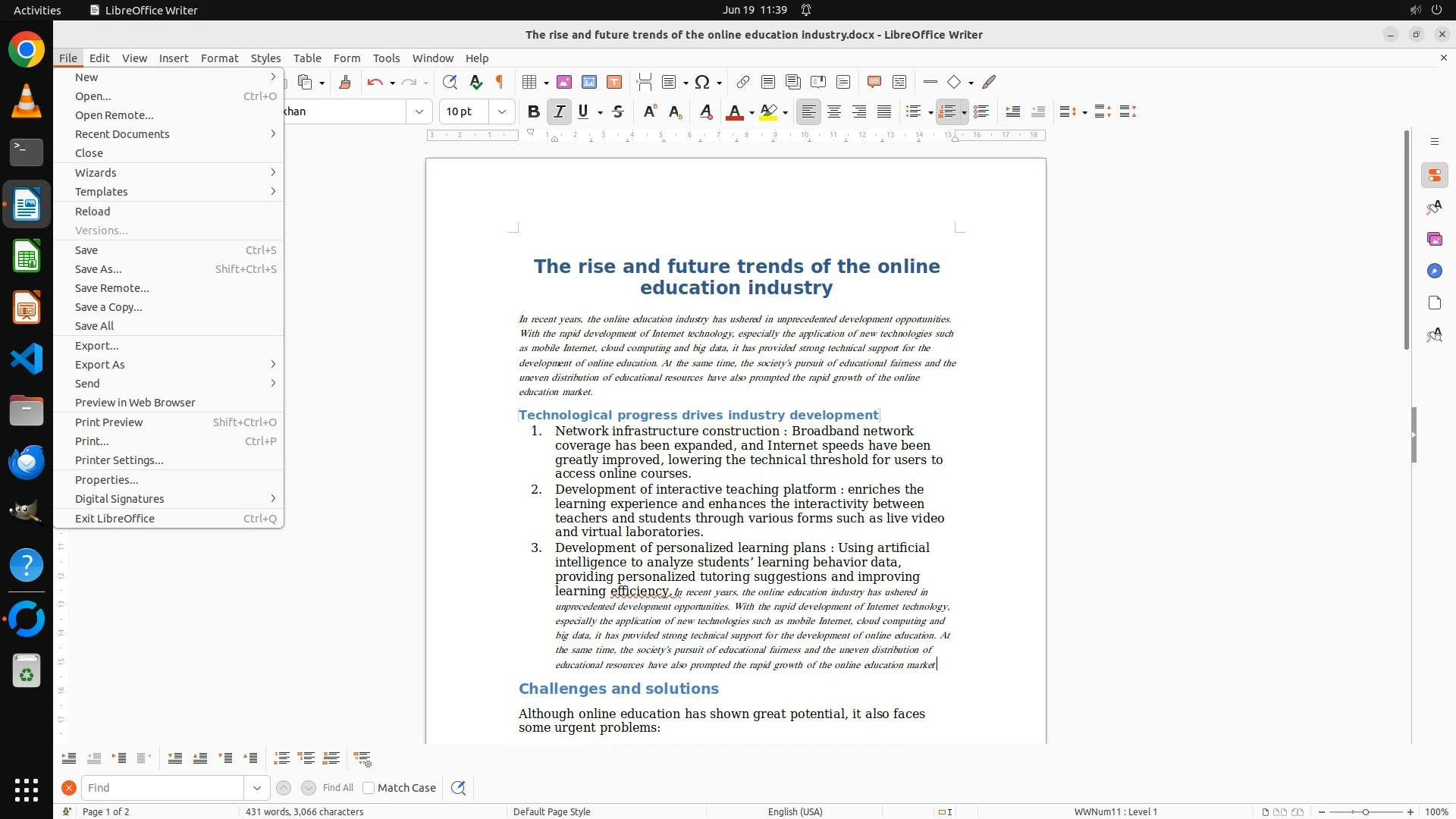Screen dimensions: 1456x819
Task: Click the Insert Special Character omega icon
Action: [702, 82]
